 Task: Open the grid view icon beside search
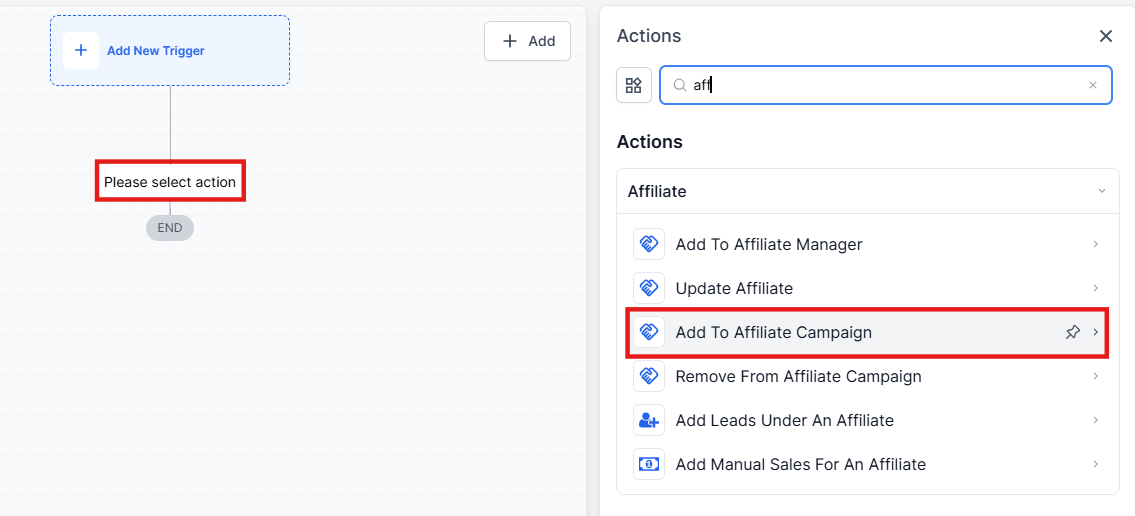pos(634,85)
